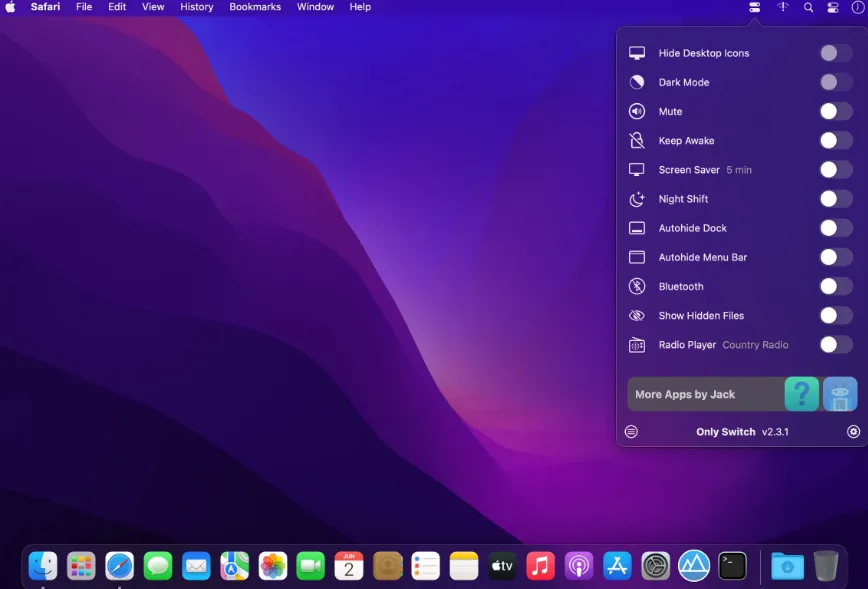Open FaceTime from the Dock
868x589 pixels.
pyautogui.click(x=311, y=566)
